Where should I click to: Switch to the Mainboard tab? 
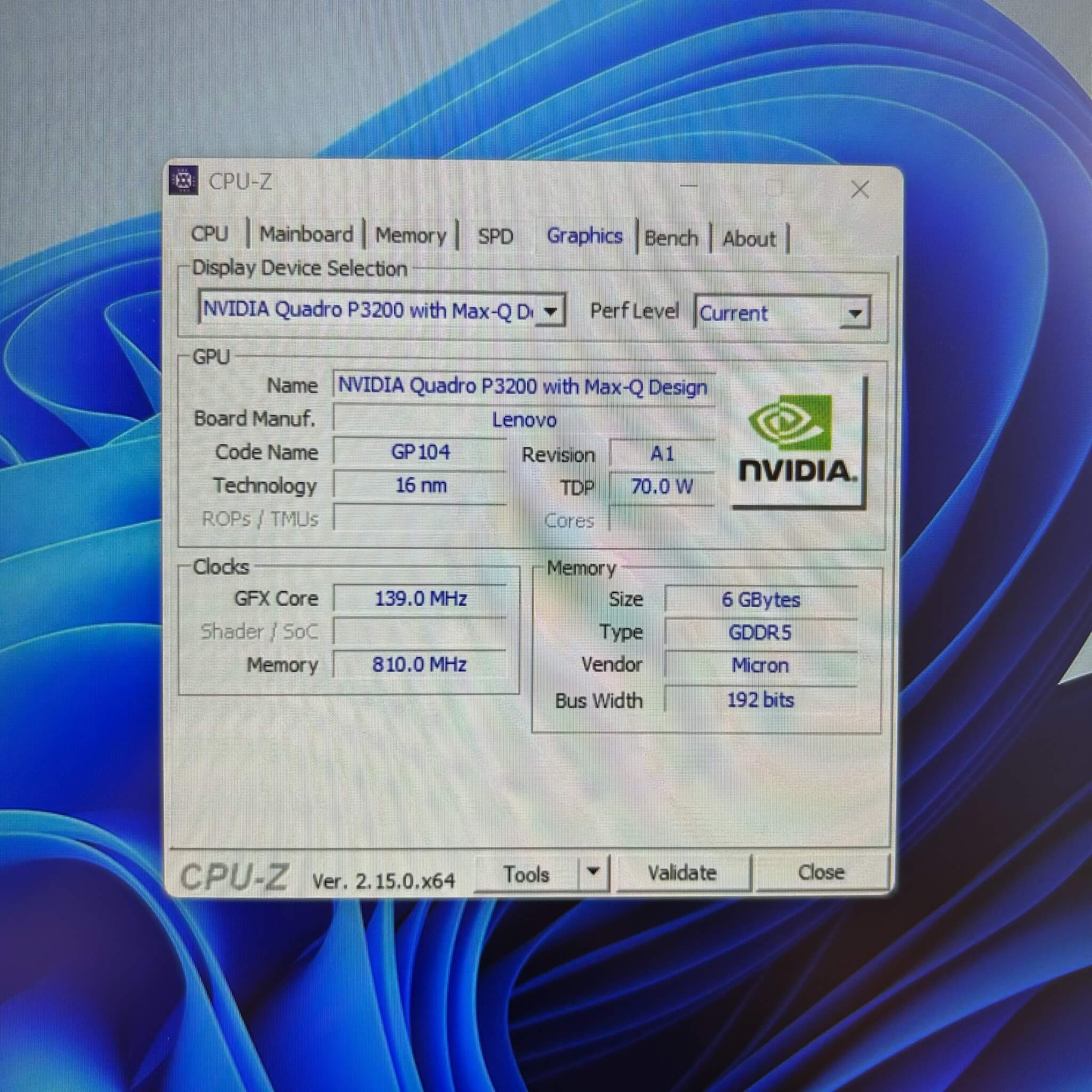[x=307, y=234]
